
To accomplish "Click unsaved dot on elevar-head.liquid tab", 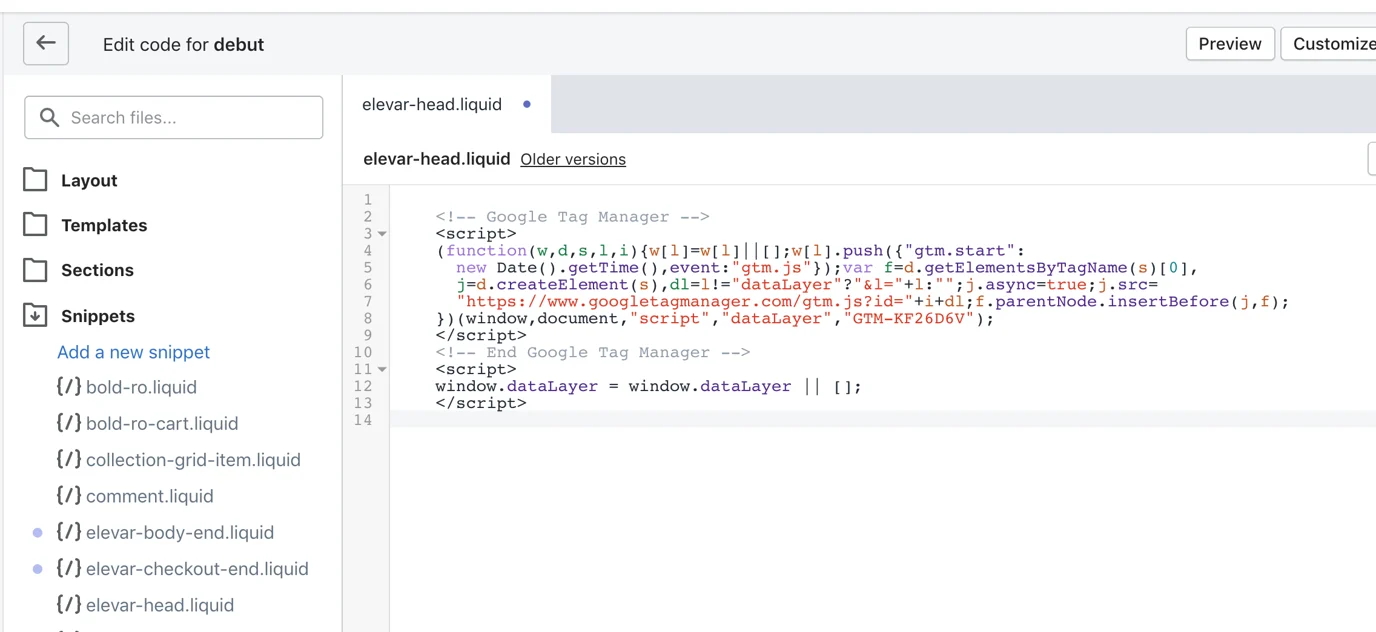I will [x=527, y=104].
